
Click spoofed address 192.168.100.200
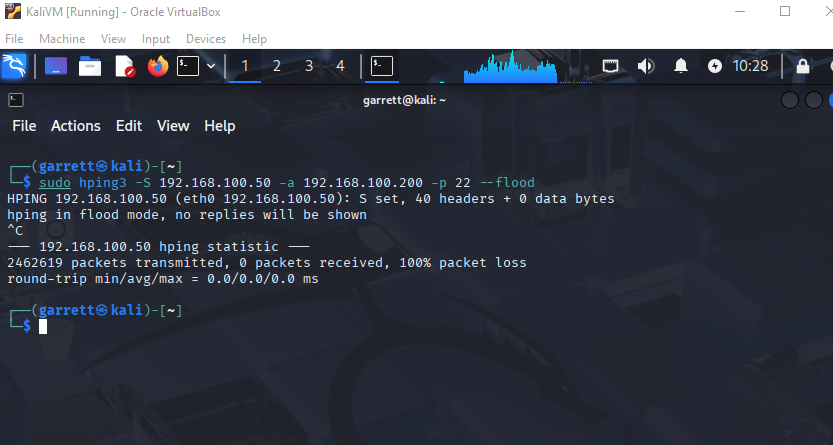[x=363, y=183]
